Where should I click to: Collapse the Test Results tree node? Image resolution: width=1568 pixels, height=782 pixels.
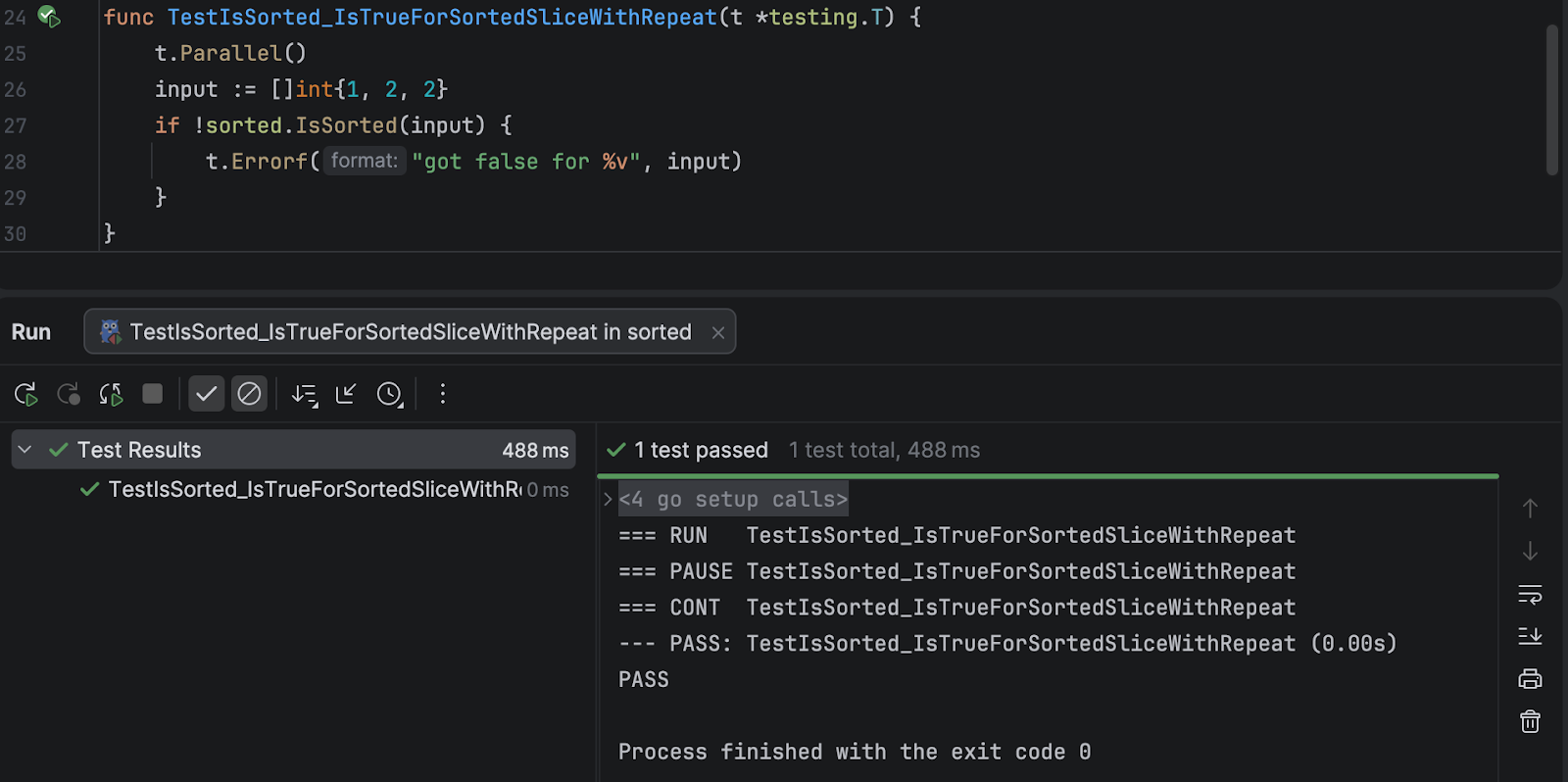click(25, 450)
